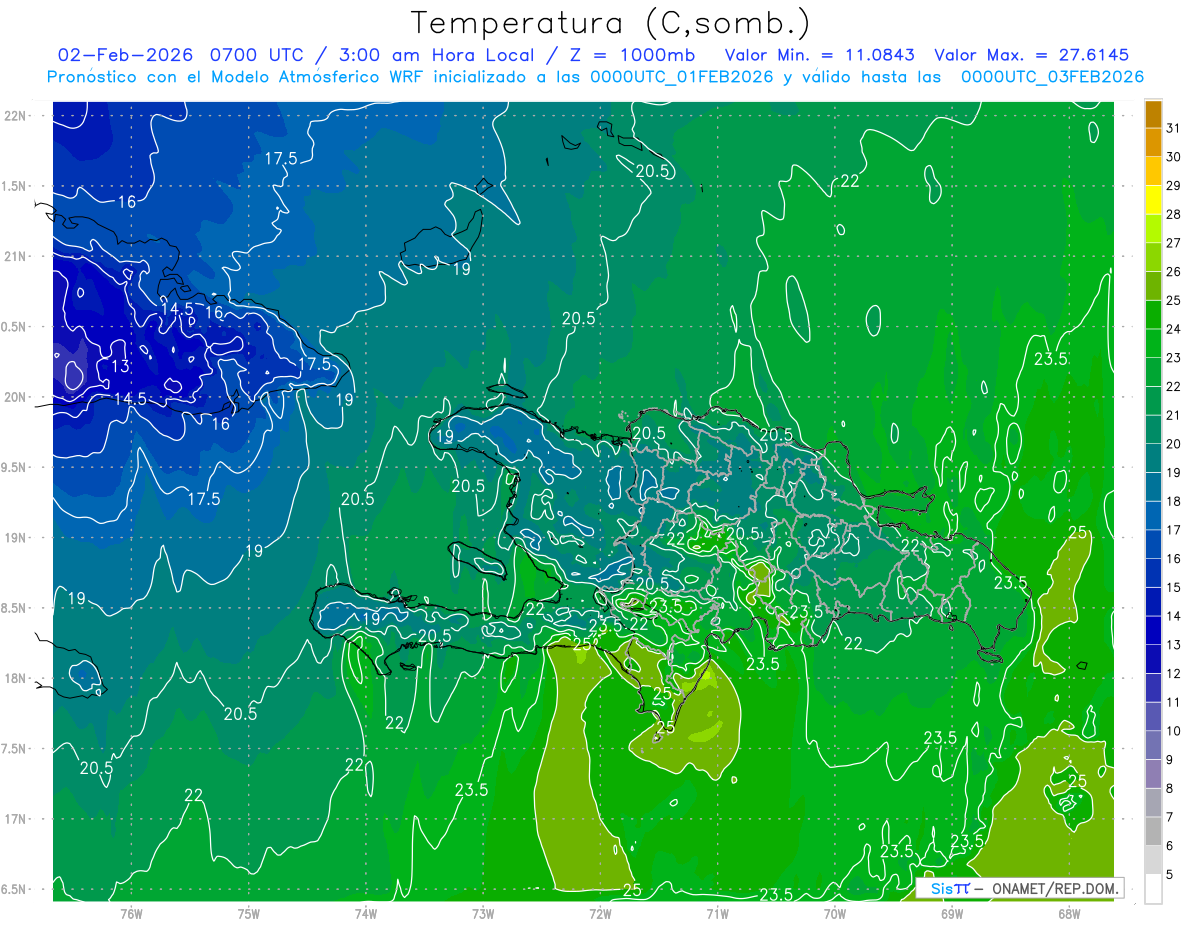
Task: Click legend scale value '5'
Action: (1169, 875)
